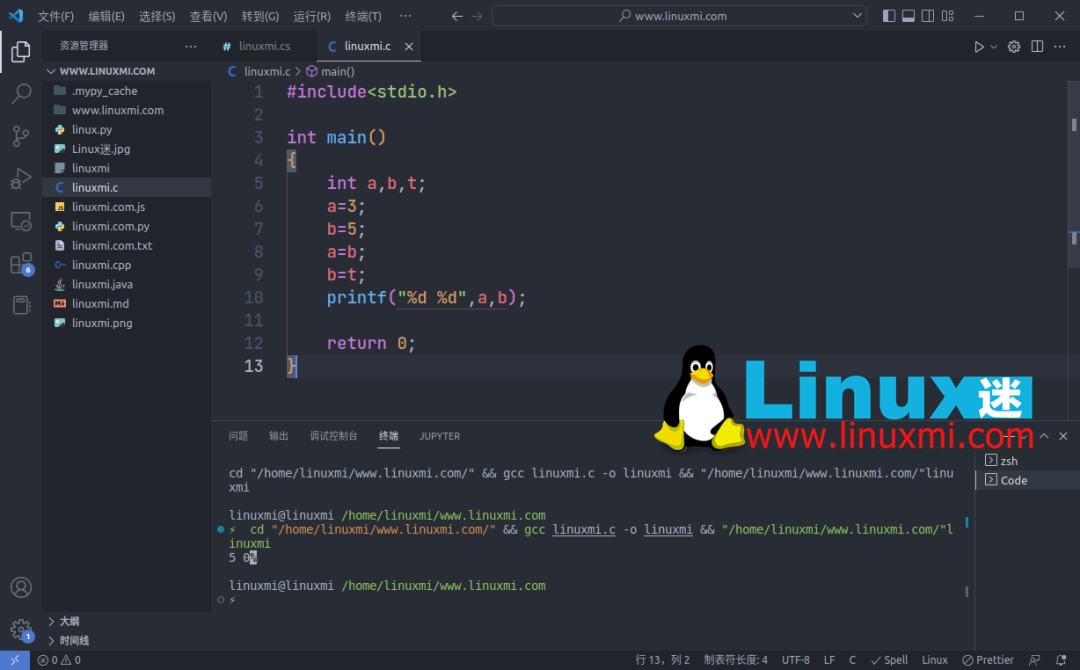Open the Explorer view in activity bar
This screenshot has height=670, width=1080.
[21, 52]
